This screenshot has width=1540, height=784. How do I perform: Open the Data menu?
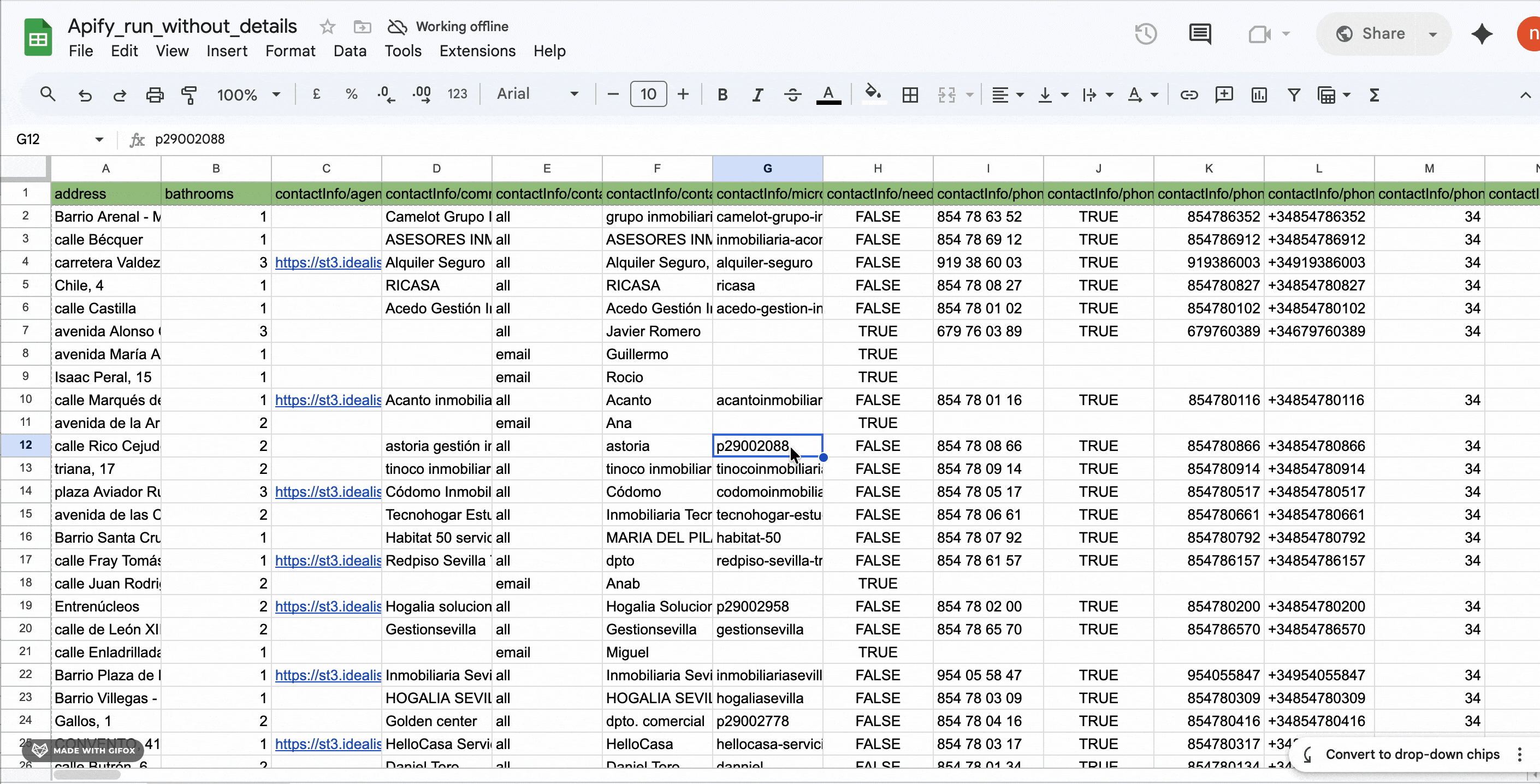tap(350, 51)
